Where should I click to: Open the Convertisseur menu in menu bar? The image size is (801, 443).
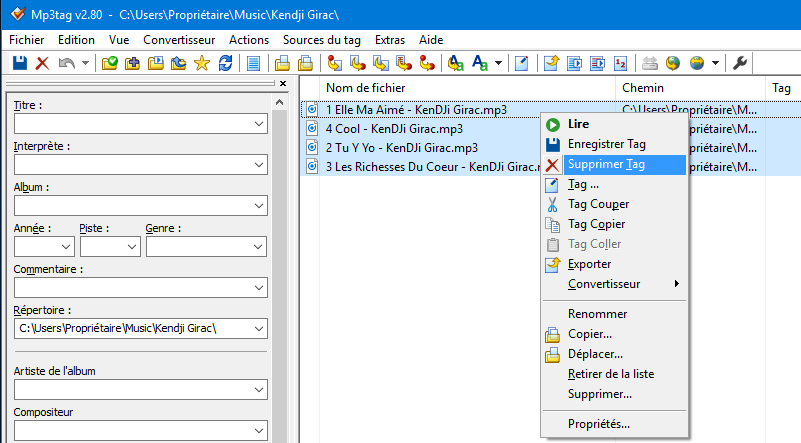point(179,40)
